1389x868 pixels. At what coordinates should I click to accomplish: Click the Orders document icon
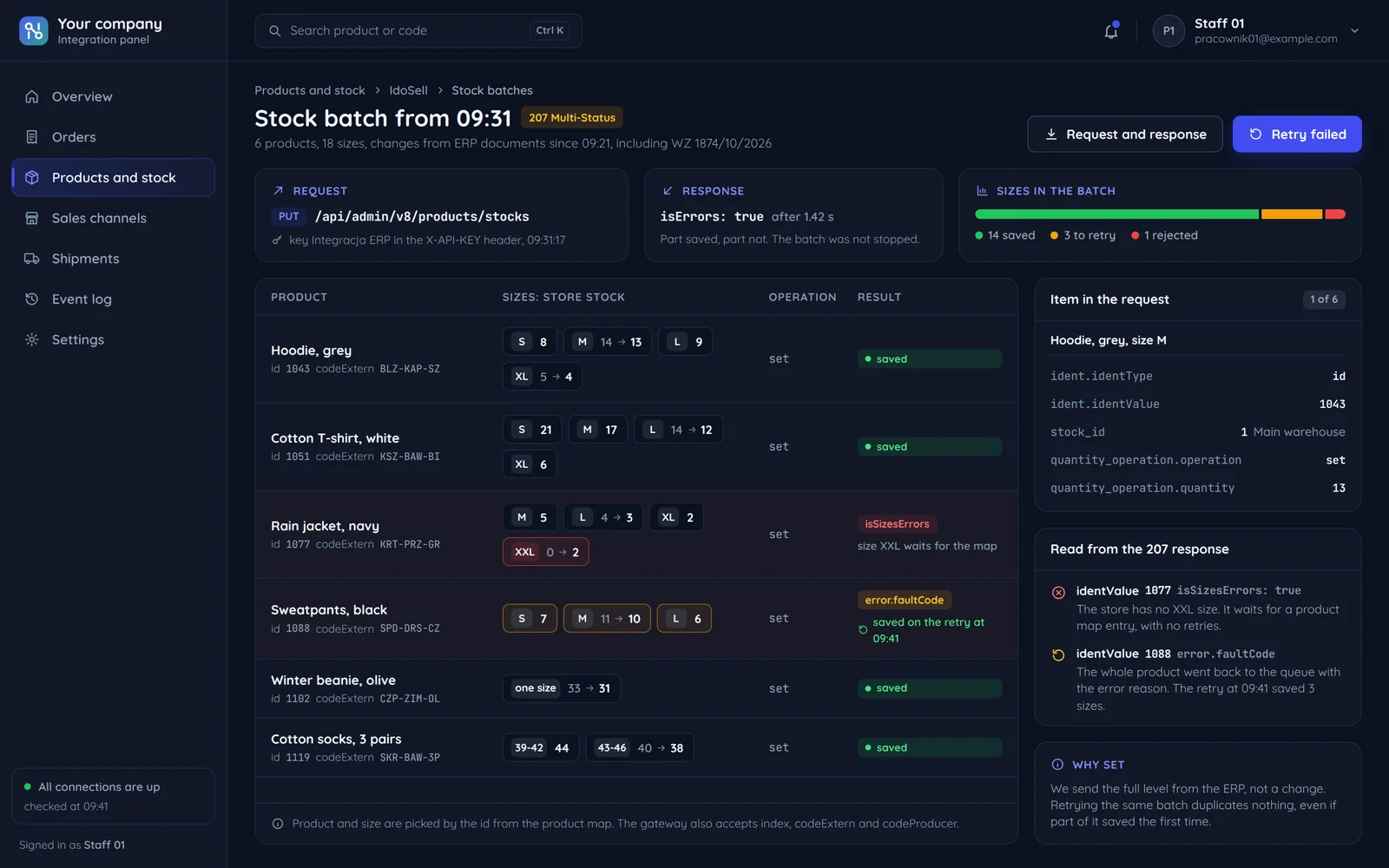32,137
